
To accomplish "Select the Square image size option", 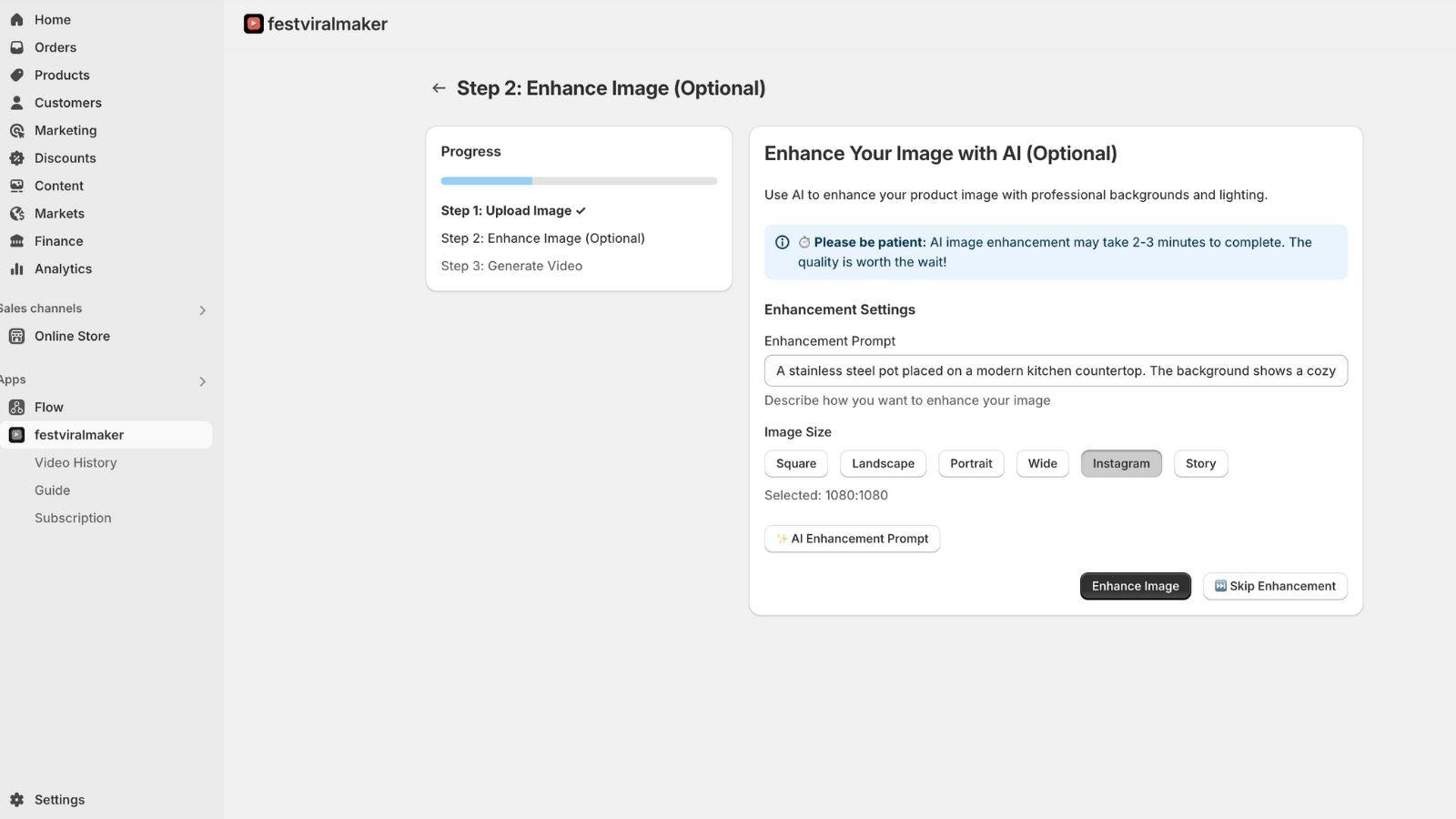I will tap(795, 463).
